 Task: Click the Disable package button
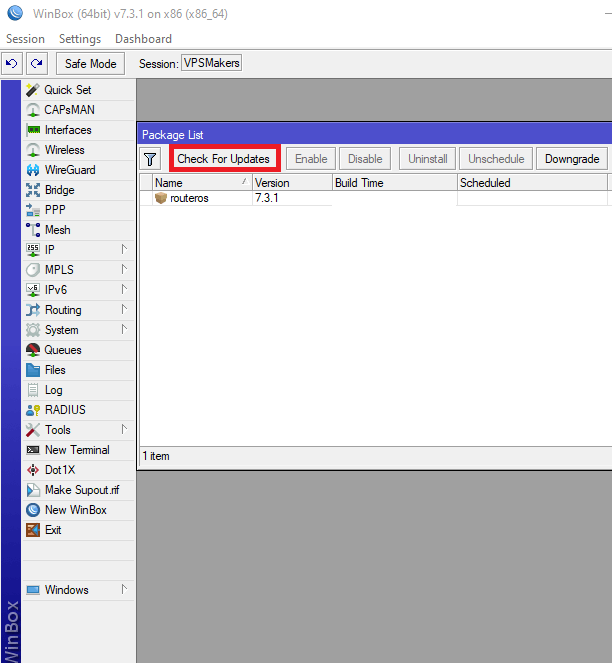tap(365, 159)
